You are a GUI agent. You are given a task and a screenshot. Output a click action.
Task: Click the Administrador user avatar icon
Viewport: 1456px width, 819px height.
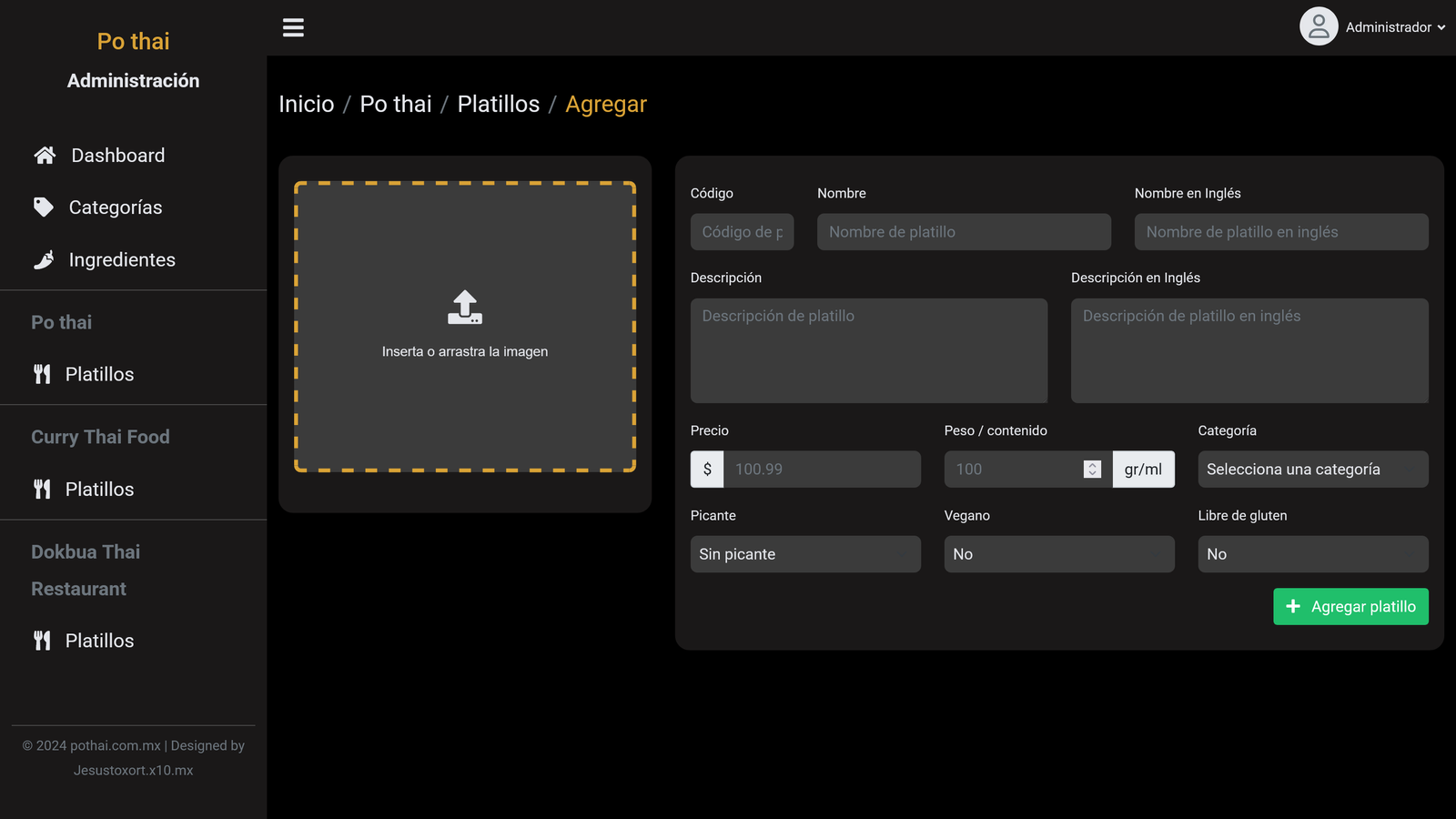1318,27
